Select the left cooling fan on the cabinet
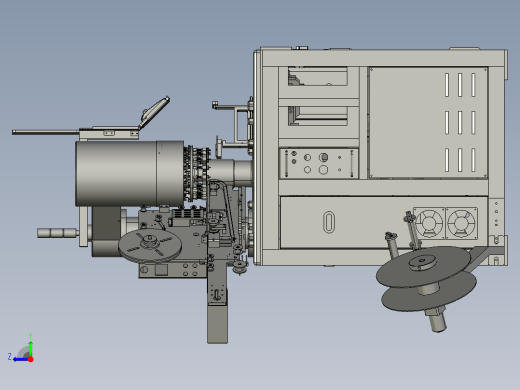Screen dimensions: 520x390 [x=429, y=223]
